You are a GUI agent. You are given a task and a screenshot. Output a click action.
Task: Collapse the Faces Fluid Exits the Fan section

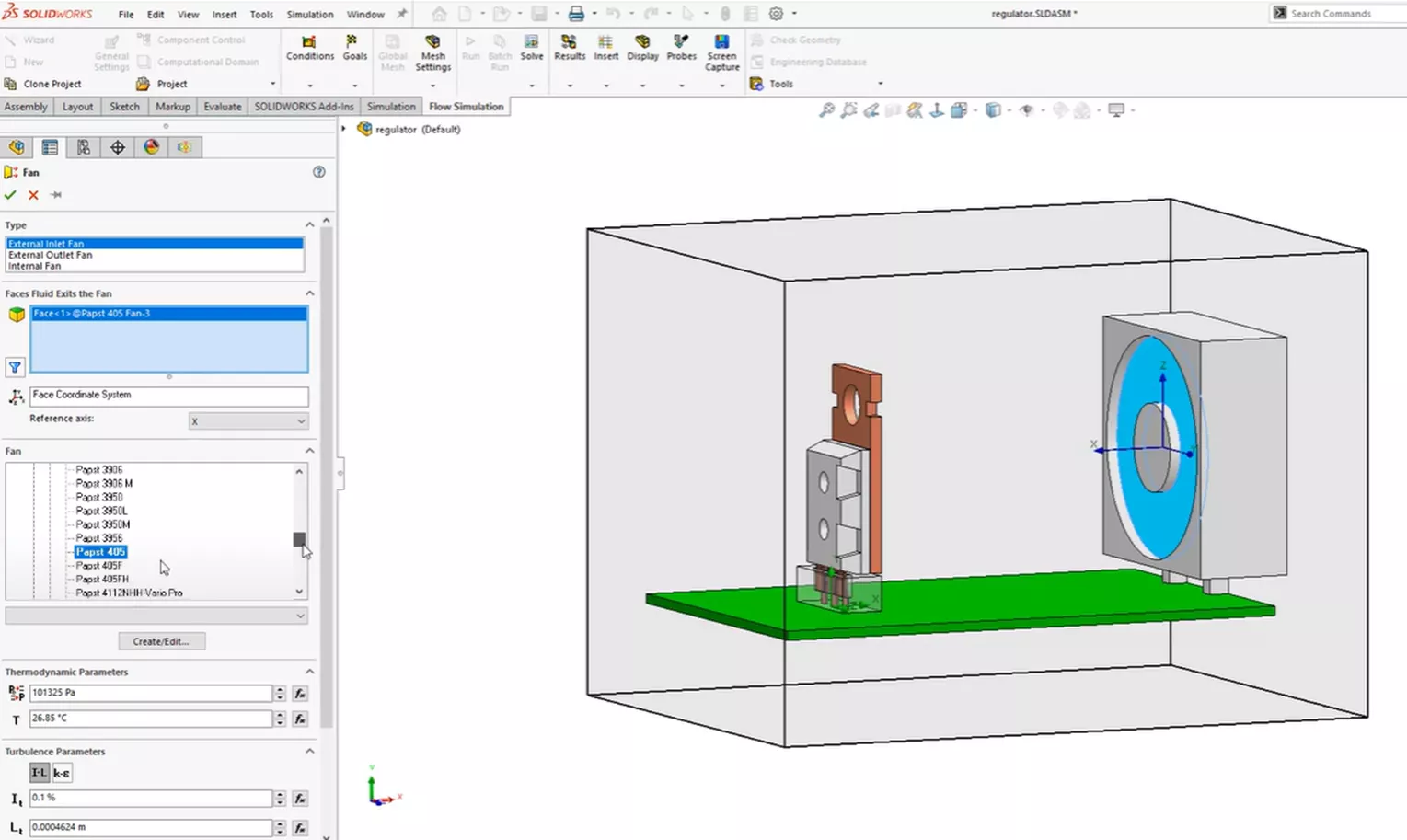(309, 293)
